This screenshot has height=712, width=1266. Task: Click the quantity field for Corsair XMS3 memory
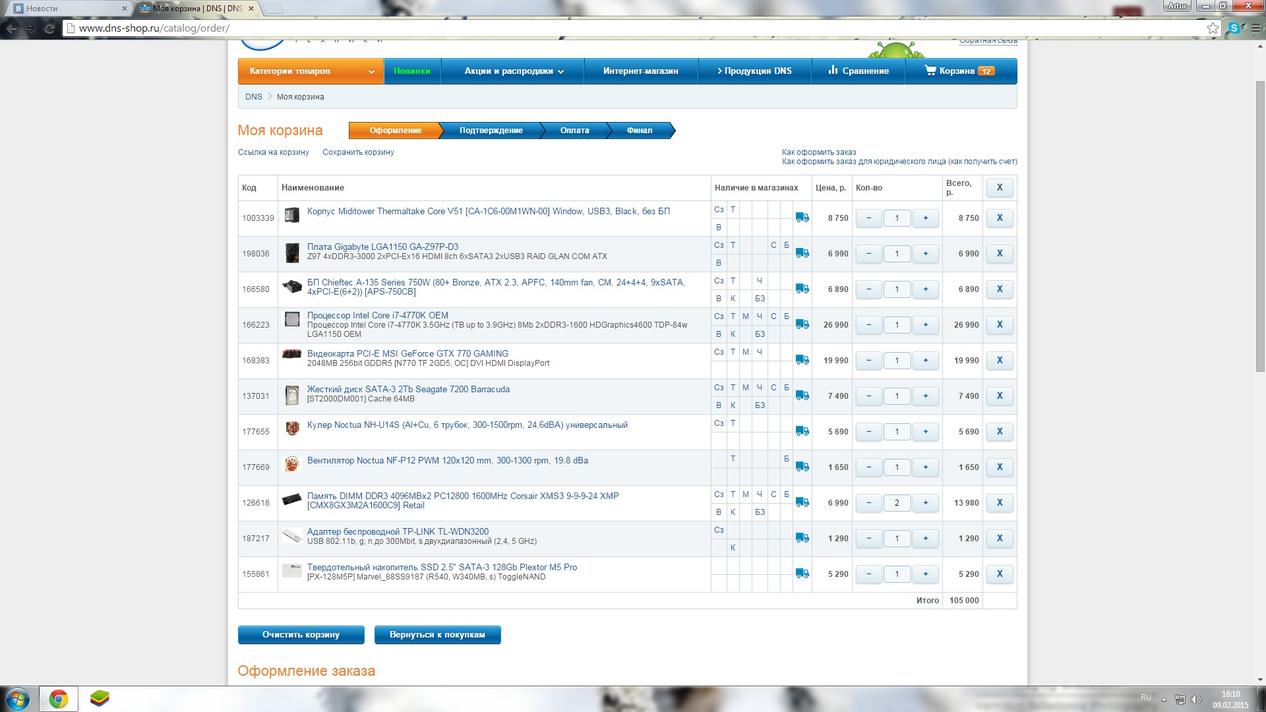897,503
